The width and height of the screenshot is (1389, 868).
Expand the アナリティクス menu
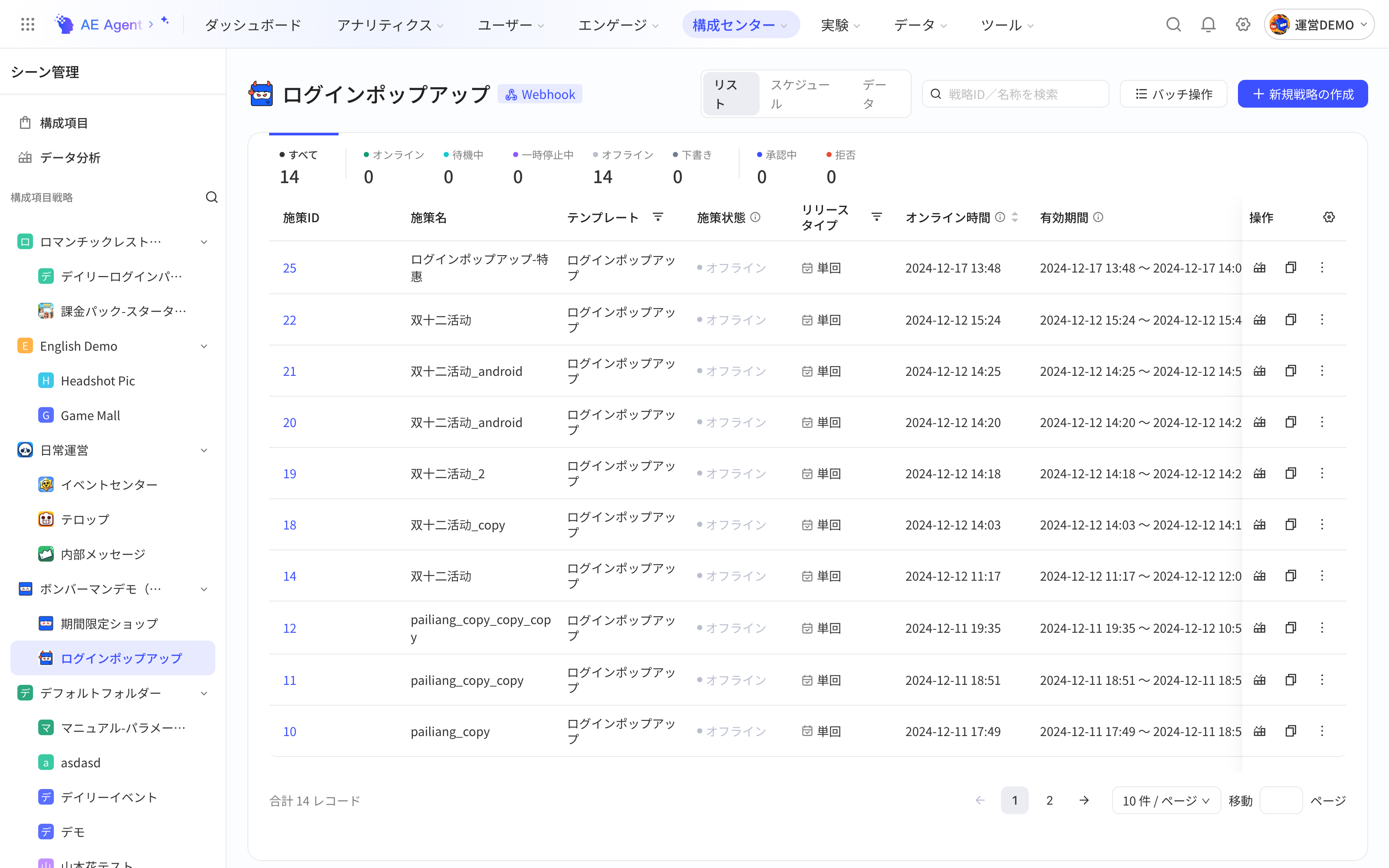[x=390, y=25]
